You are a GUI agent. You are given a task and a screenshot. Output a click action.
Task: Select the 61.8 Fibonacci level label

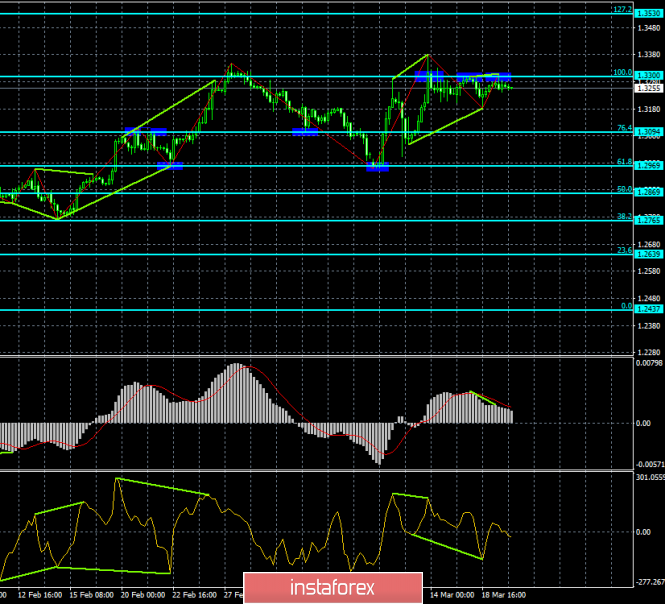624,162
